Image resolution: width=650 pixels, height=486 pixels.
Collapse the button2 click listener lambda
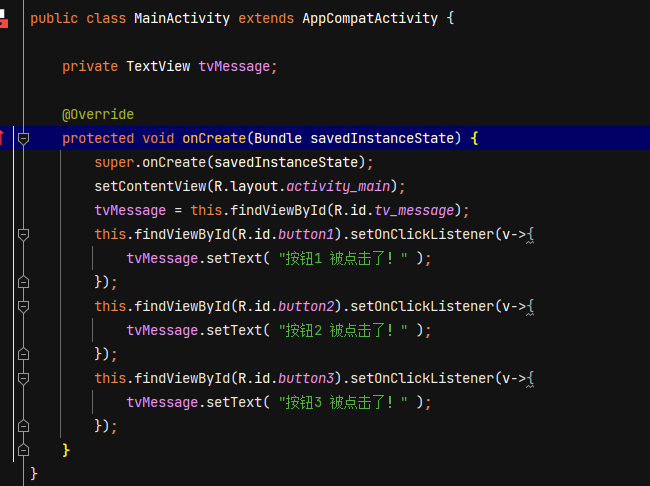pos(23,306)
